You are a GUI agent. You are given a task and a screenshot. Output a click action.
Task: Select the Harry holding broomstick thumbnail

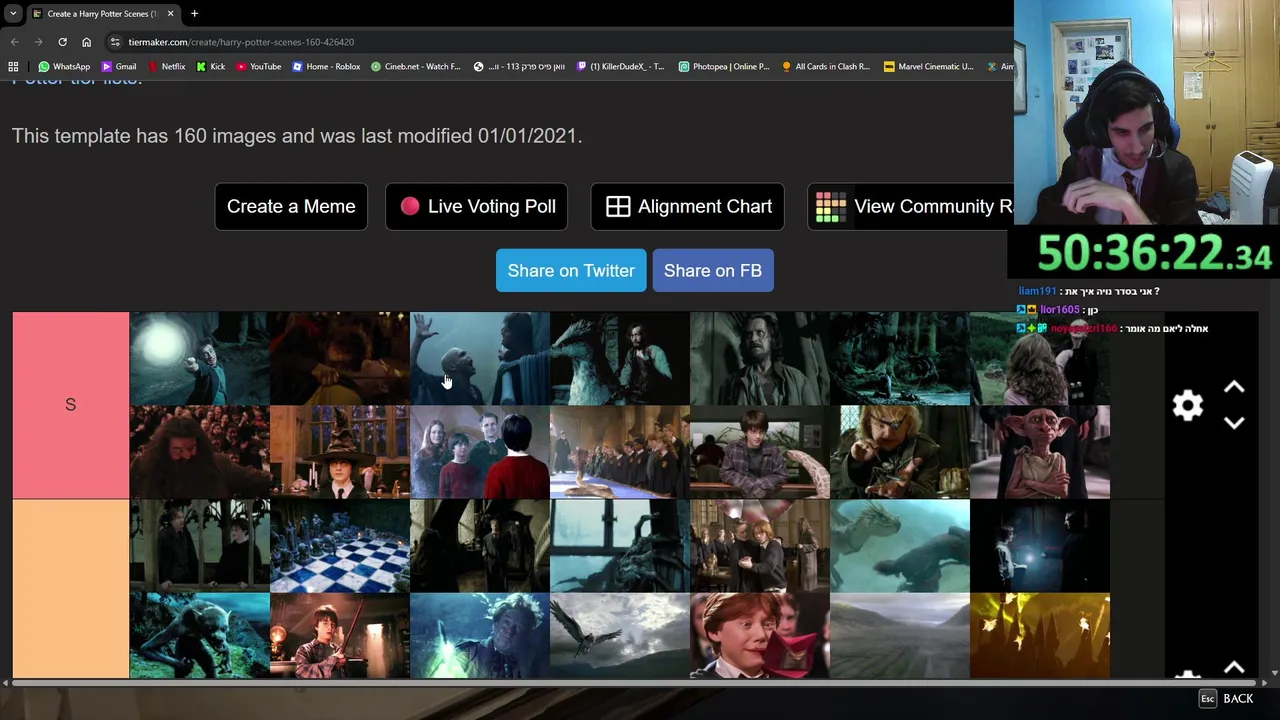tap(339, 636)
